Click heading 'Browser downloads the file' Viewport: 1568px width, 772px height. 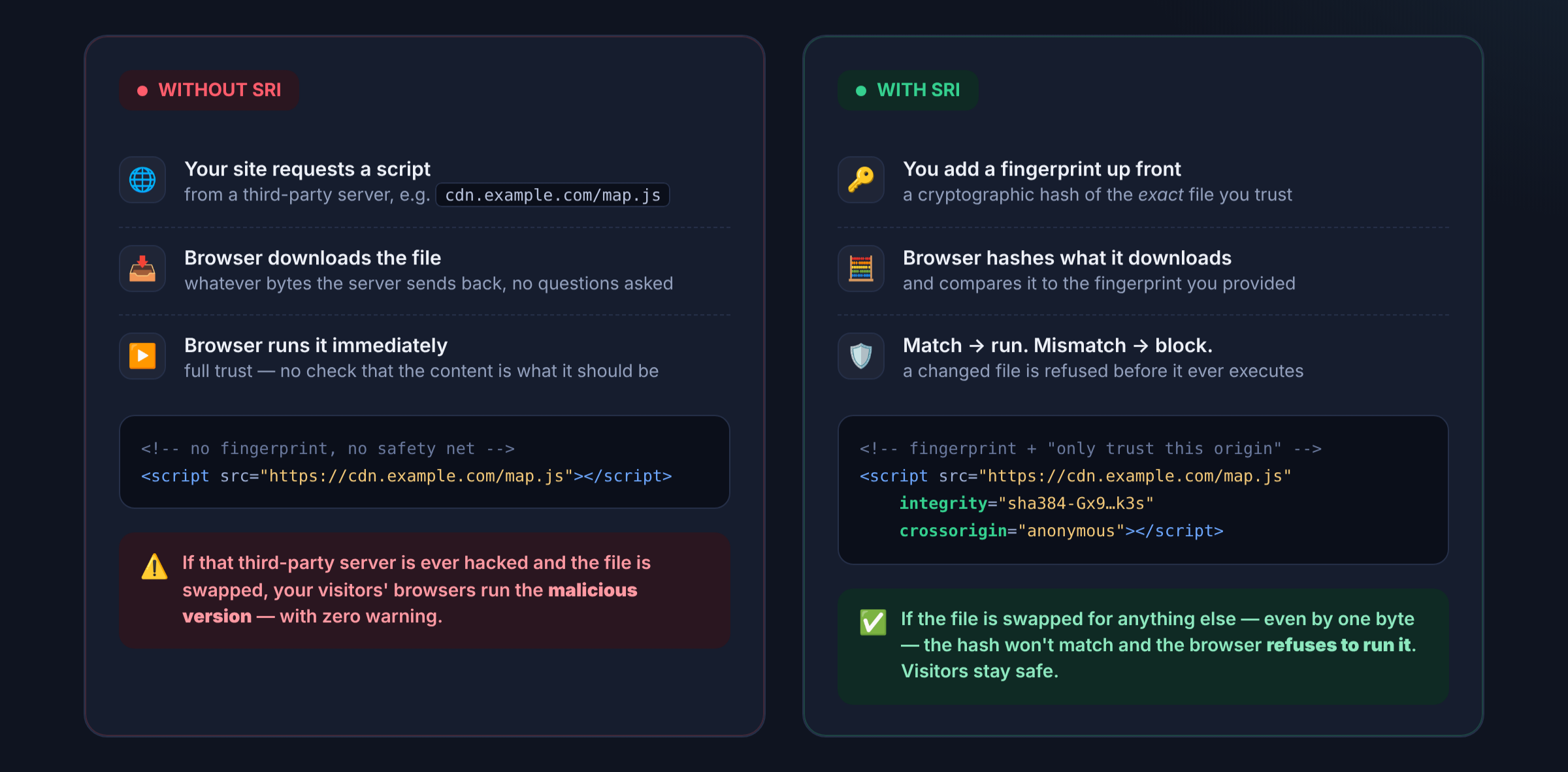[x=313, y=258]
